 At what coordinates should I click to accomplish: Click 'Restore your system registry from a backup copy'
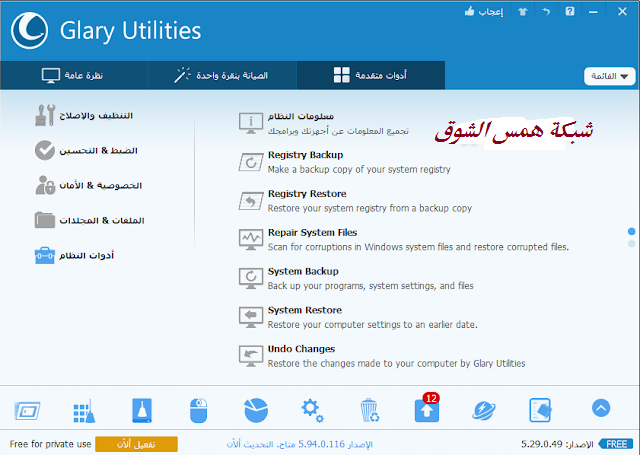tap(369, 208)
